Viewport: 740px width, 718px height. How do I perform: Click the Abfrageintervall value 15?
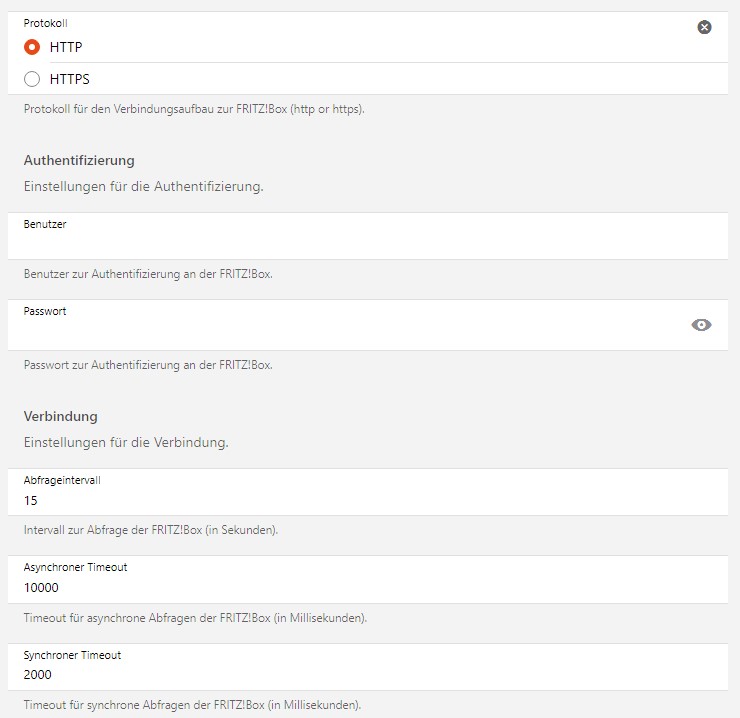click(31, 500)
